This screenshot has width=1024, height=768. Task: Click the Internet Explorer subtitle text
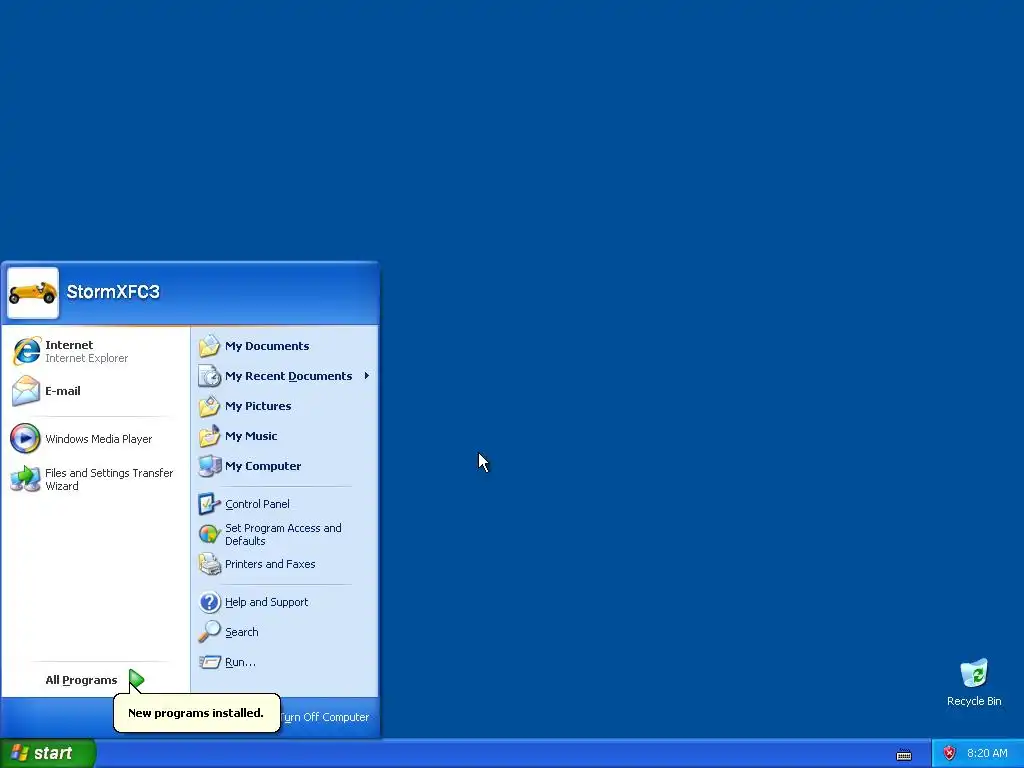(86, 359)
